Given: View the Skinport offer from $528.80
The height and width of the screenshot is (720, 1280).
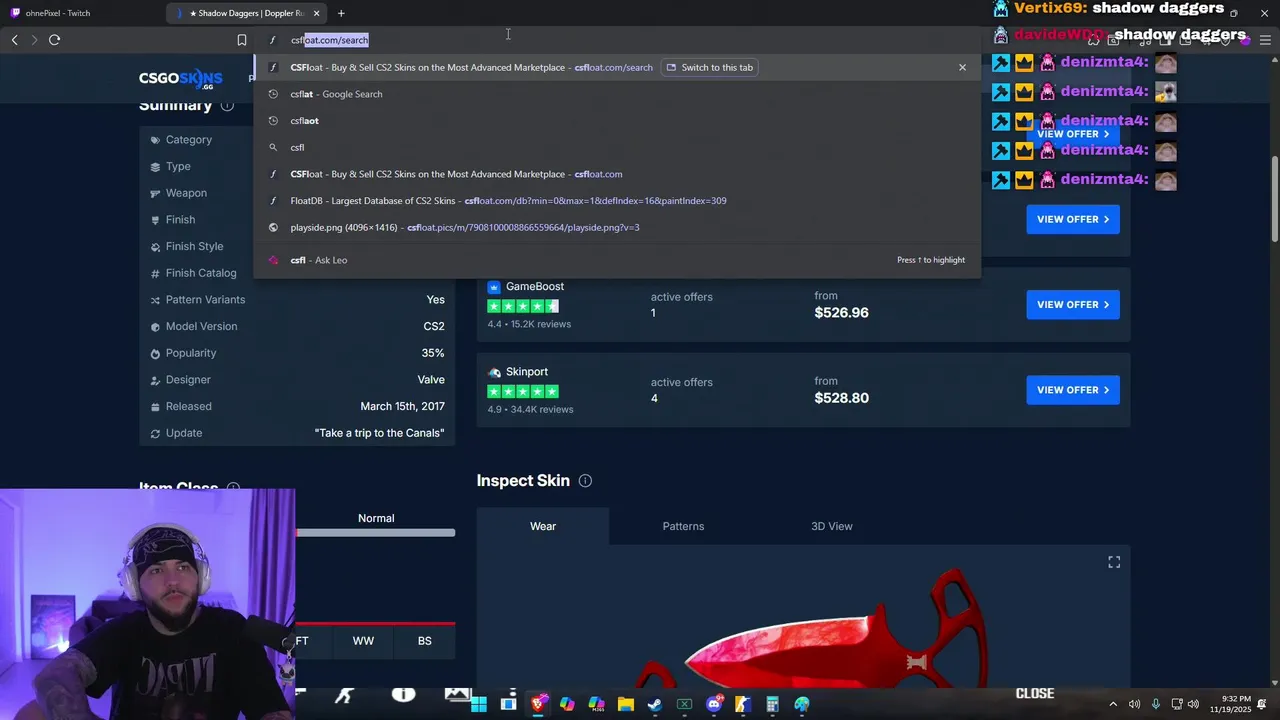Looking at the screenshot, I should coord(1073,390).
